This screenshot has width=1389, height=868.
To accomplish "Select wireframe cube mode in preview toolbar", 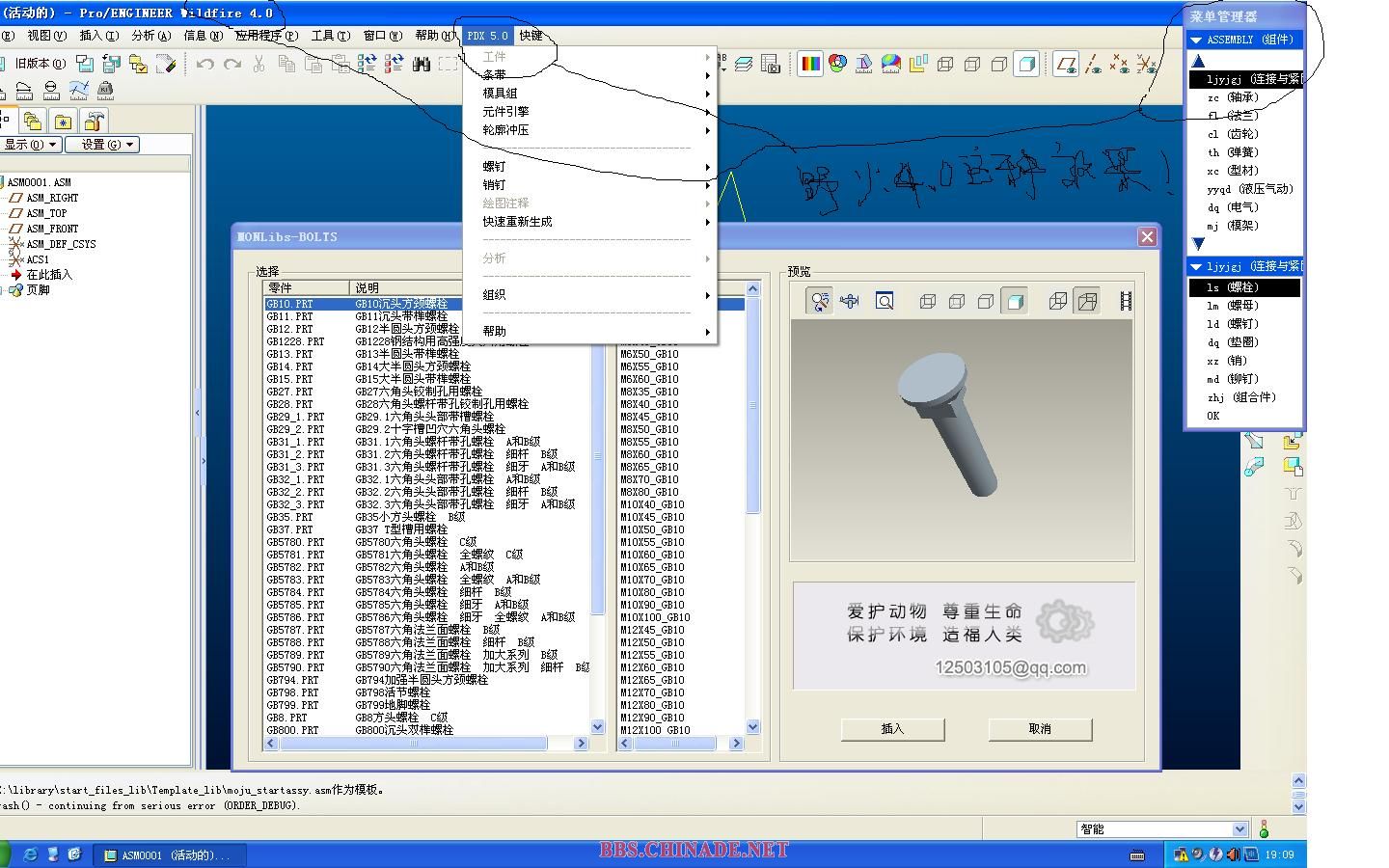I will click(927, 301).
